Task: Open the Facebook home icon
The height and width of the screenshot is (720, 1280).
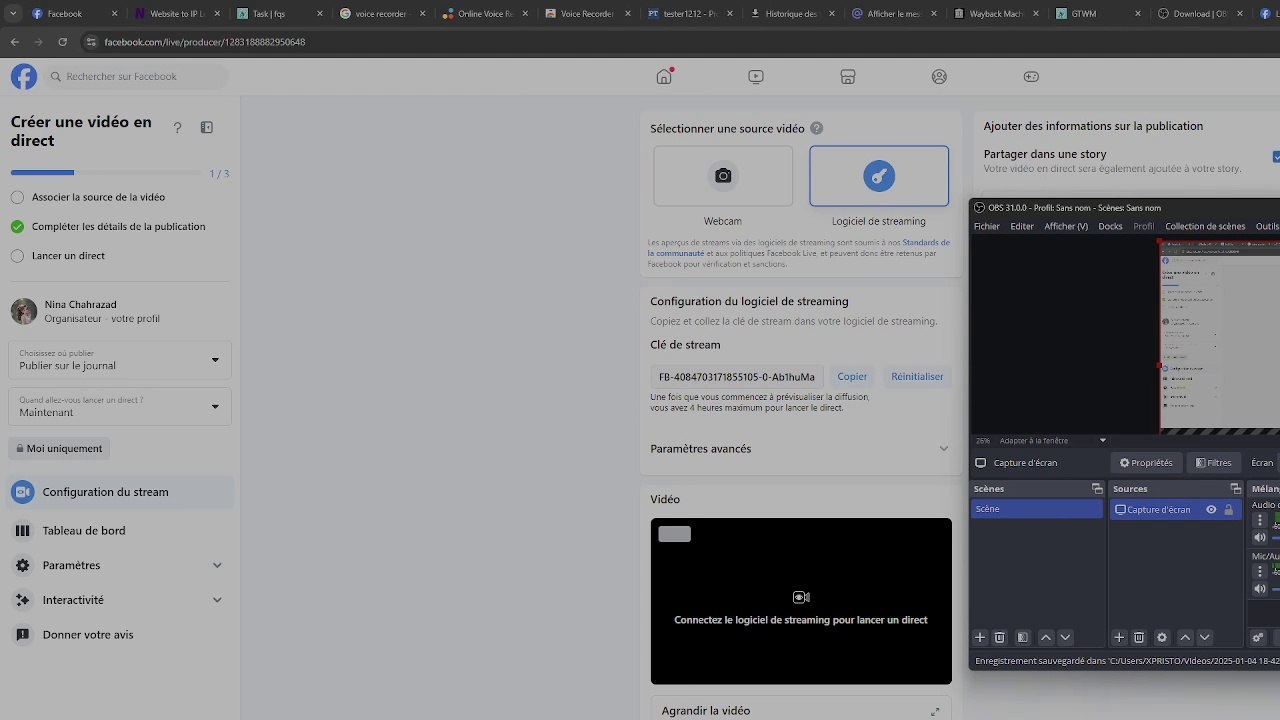Action: [x=664, y=77]
